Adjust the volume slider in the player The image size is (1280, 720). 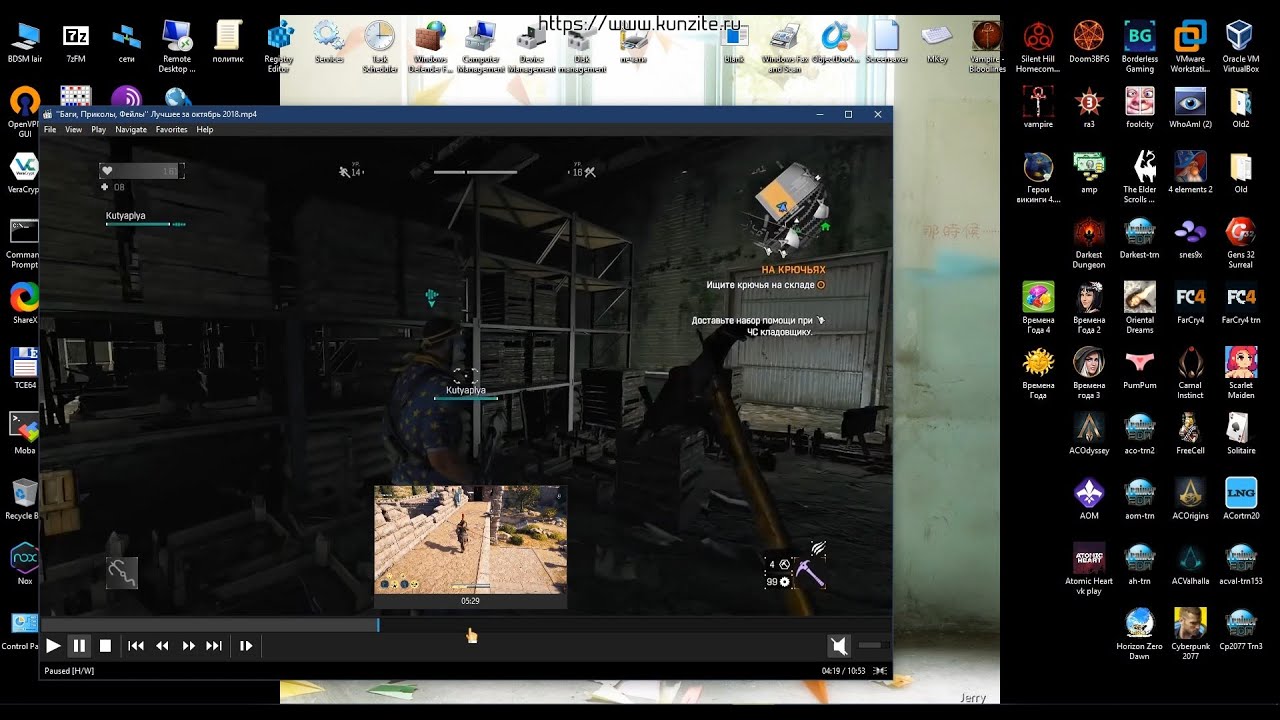[872, 646]
